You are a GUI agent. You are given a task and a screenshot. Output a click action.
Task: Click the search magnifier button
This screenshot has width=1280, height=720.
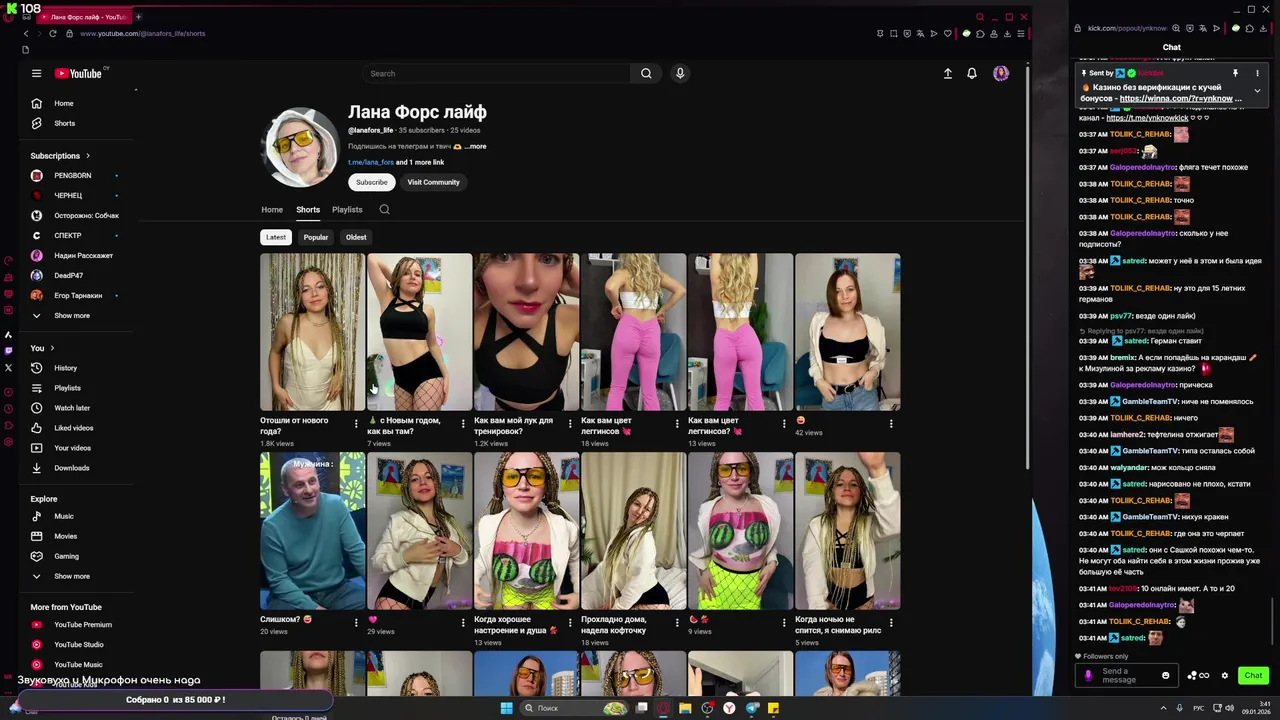(x=646, y=73)
